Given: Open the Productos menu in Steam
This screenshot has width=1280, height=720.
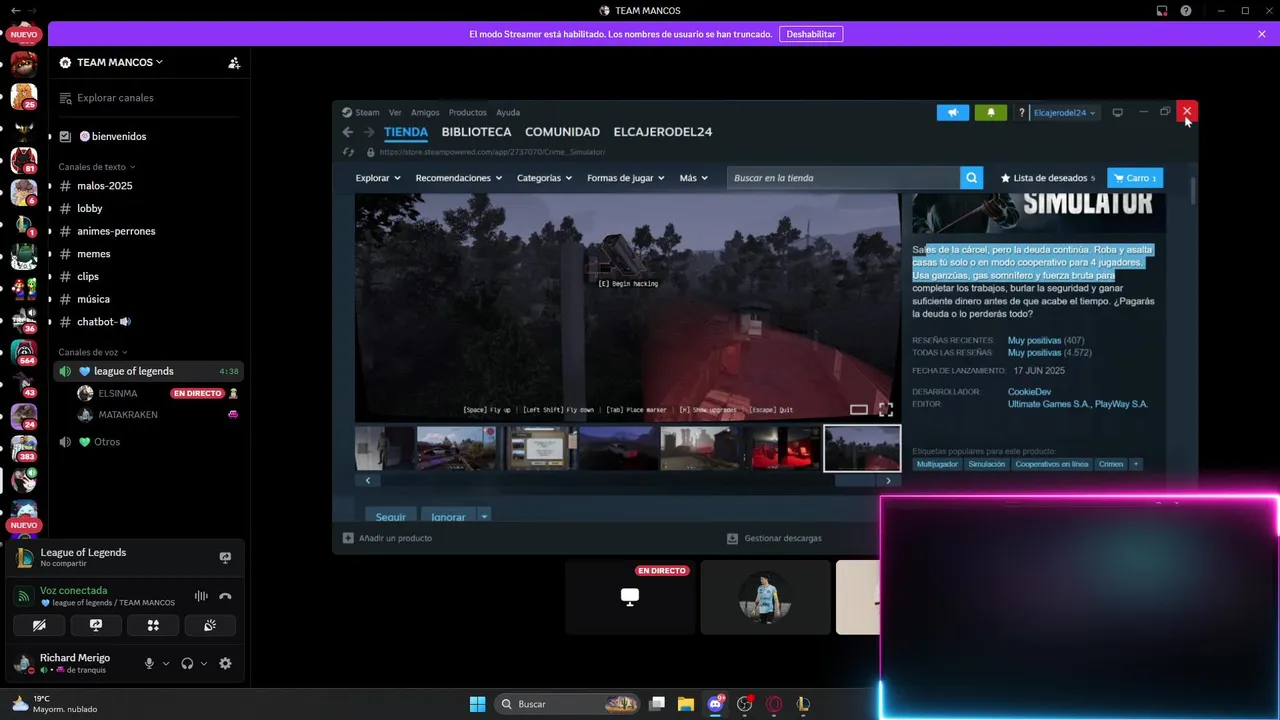Looking at the screenshot, I should click(467, 112).
